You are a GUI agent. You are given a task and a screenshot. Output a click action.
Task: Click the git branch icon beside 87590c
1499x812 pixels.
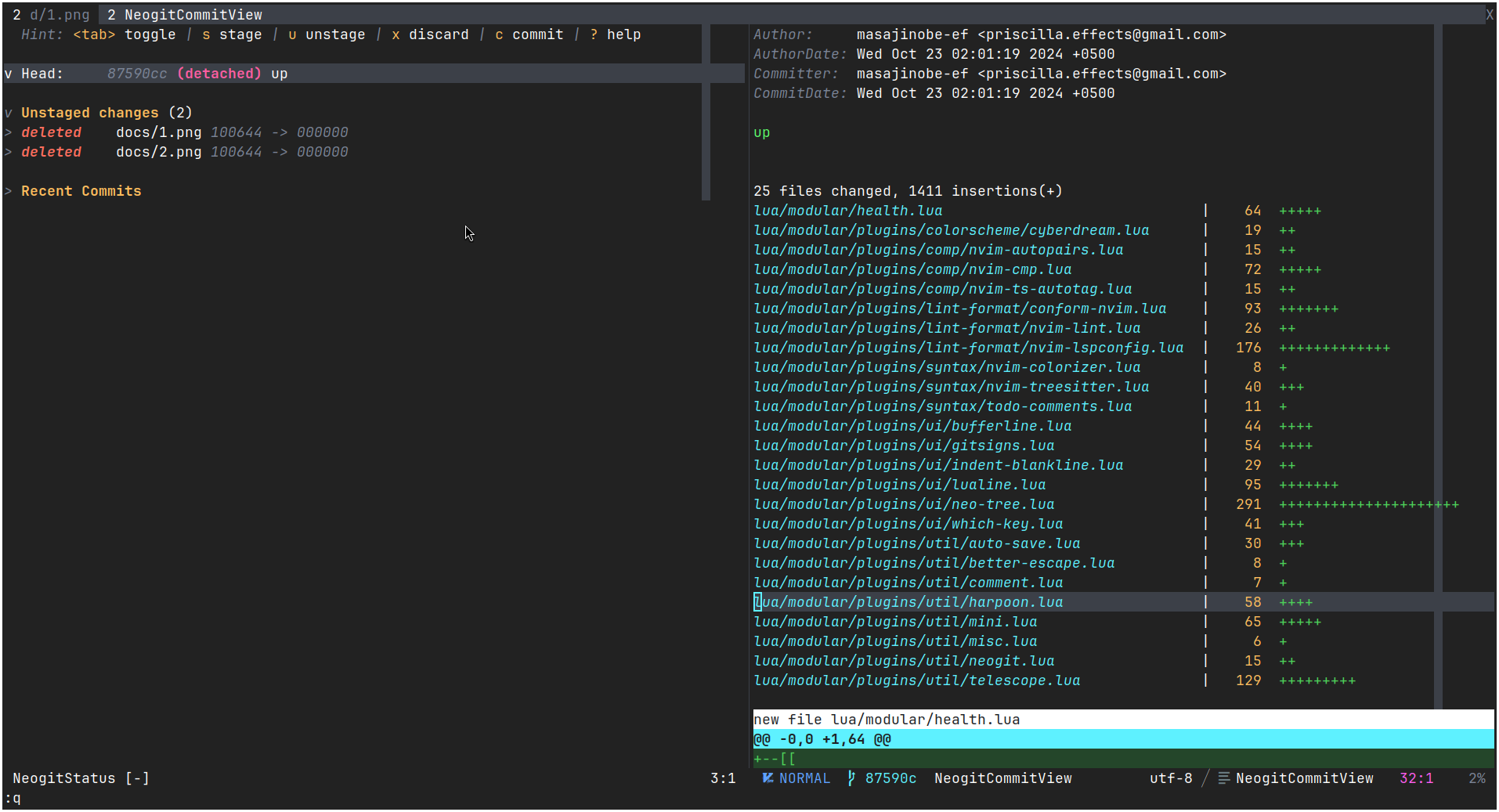pyautogui.click(x=851, y=778)
